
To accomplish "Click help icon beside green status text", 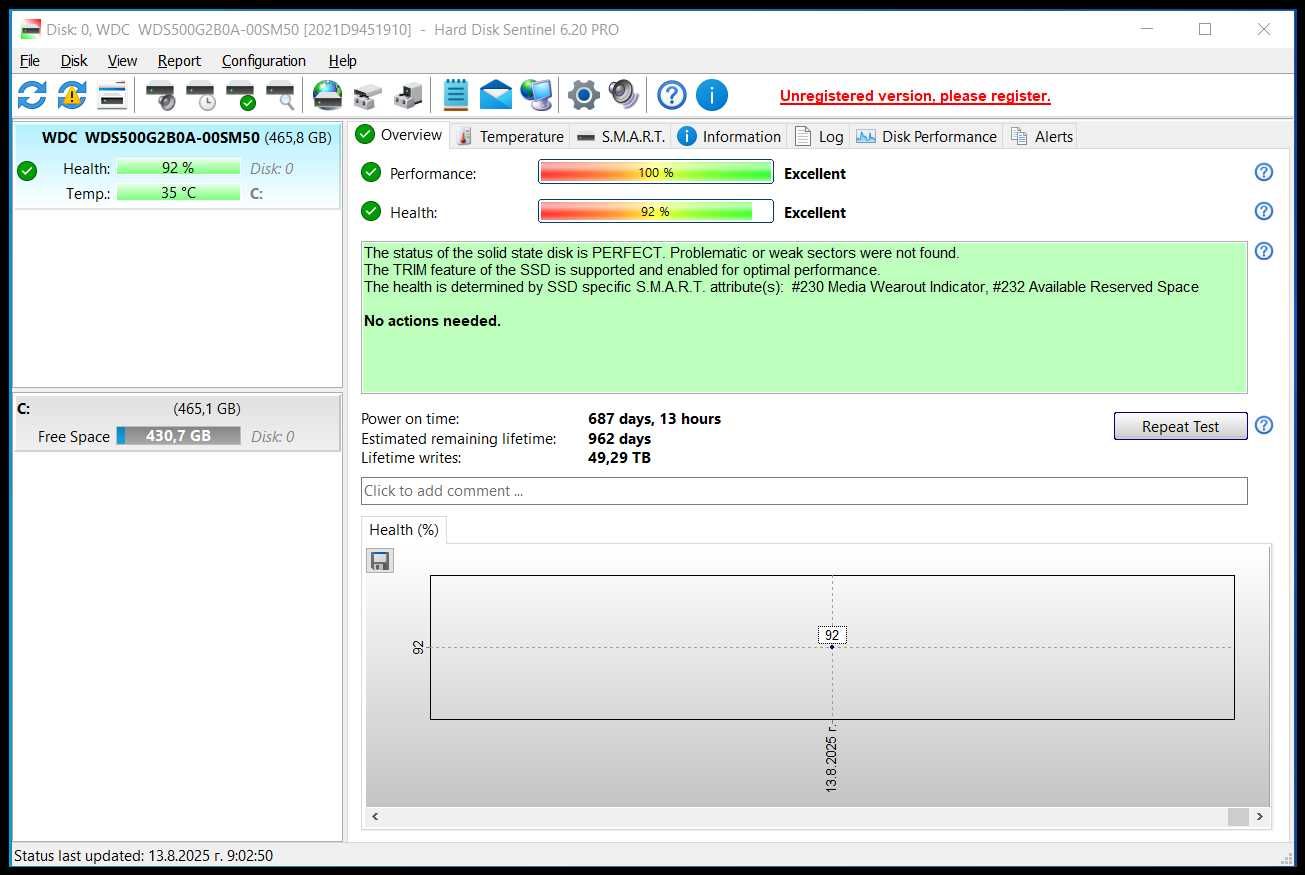I will (x=1264, y=251).
